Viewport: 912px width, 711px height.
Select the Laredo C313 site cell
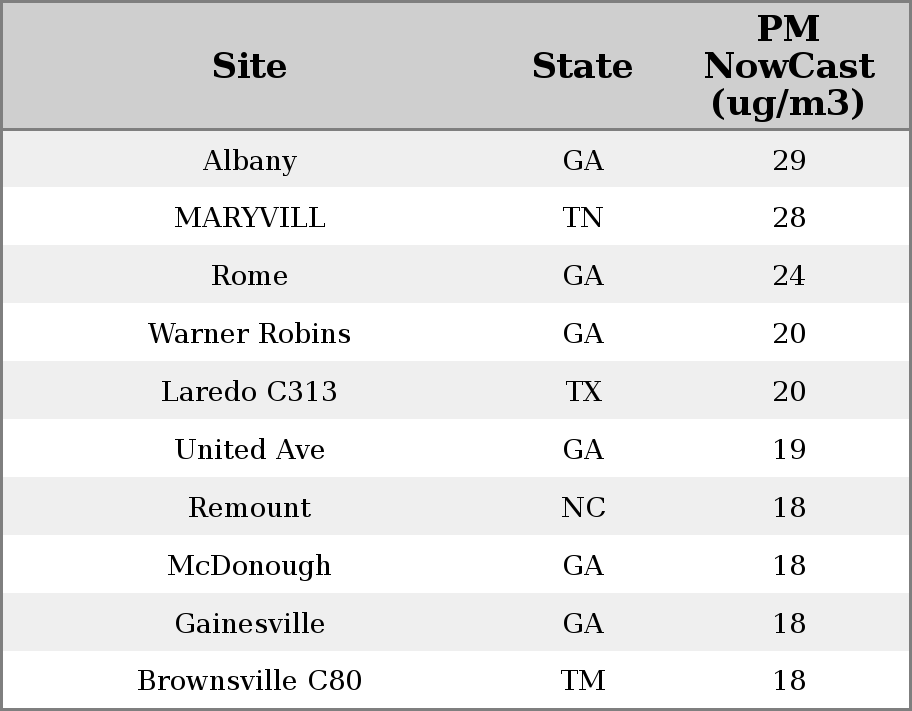pos(250,391)
